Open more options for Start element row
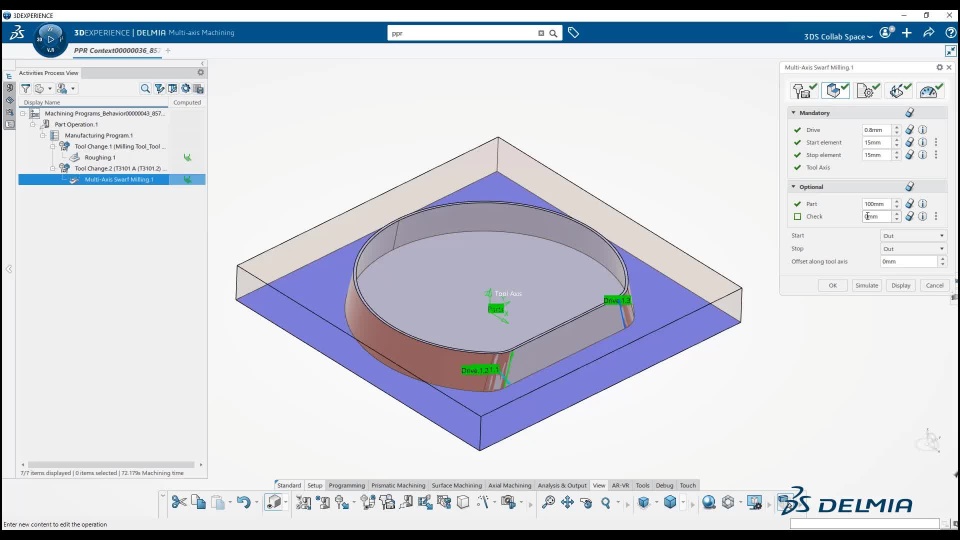 click(936, 142)
